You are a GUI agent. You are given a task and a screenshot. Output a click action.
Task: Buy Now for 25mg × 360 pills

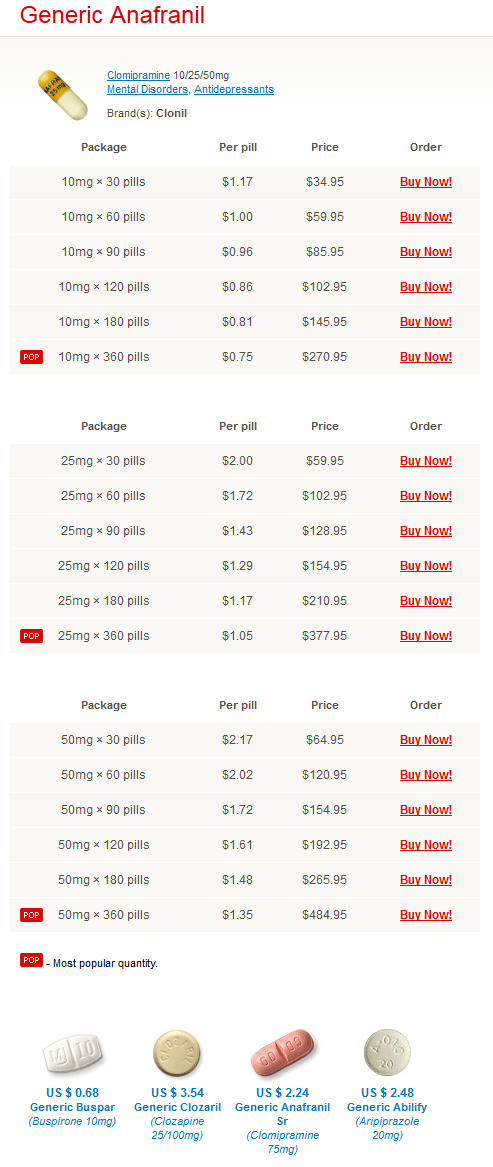tap(426, 636)
